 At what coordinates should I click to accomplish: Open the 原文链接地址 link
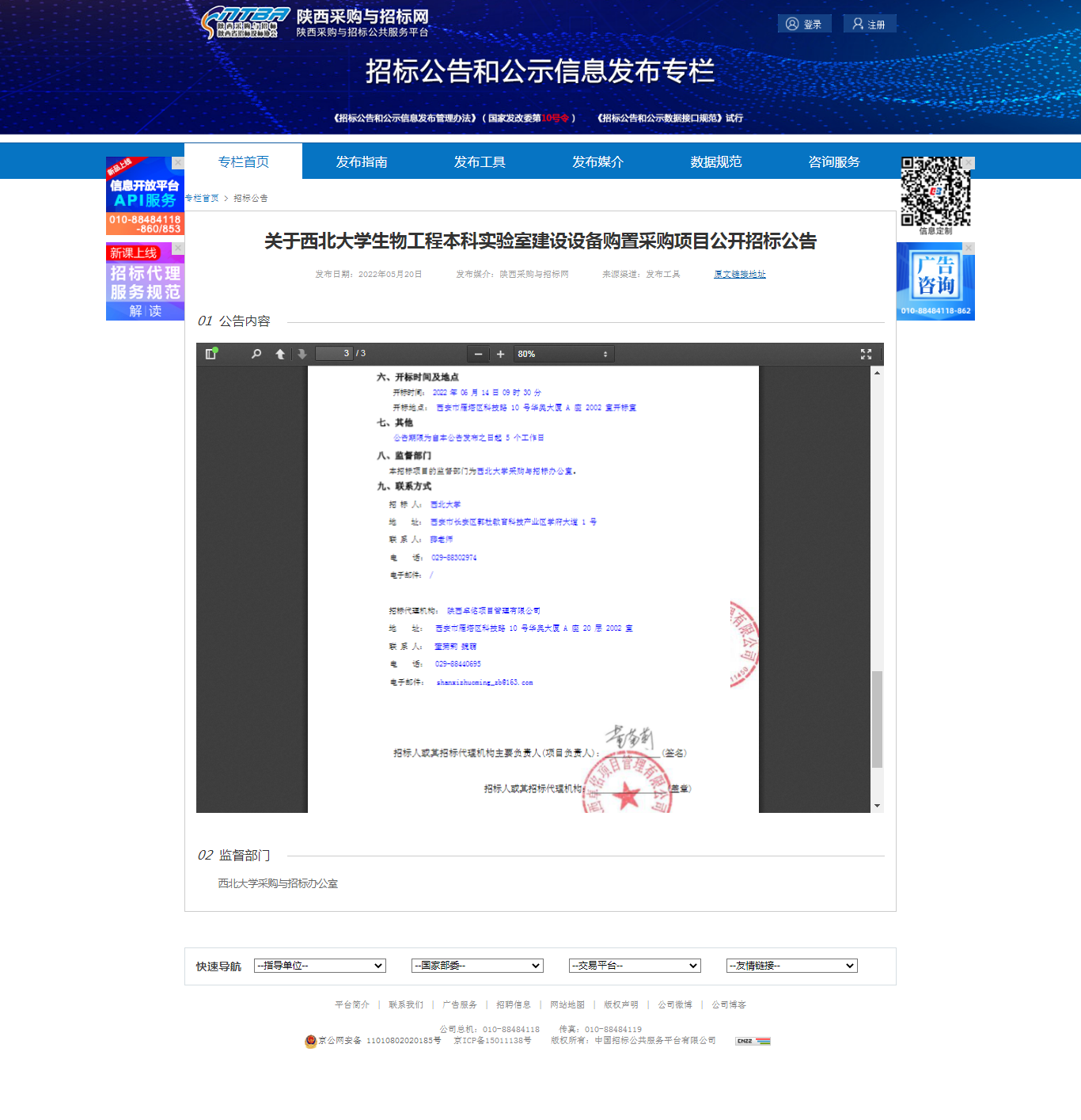(x=740, y=274)
